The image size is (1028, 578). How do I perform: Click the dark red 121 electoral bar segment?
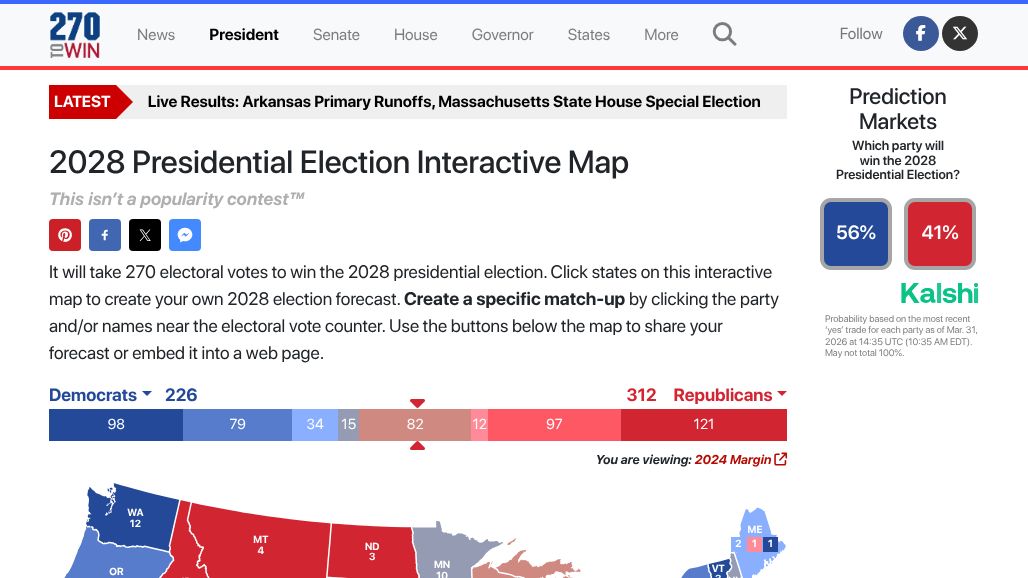click(704, 424)
